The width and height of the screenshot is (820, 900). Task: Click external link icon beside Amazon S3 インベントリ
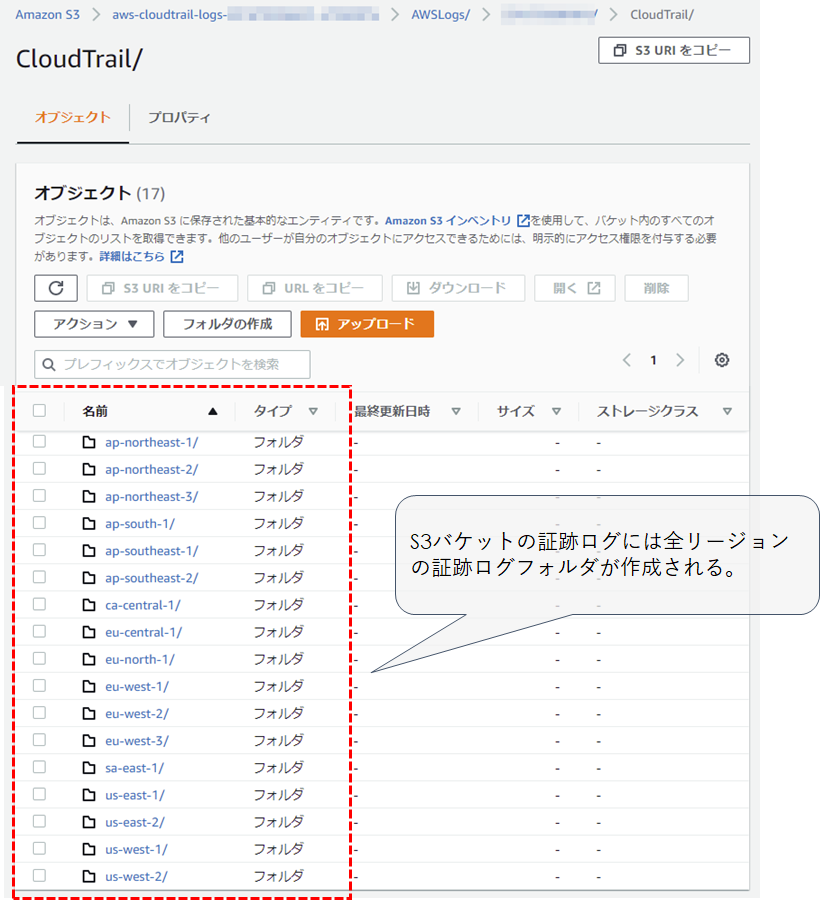tap(523, 220)
